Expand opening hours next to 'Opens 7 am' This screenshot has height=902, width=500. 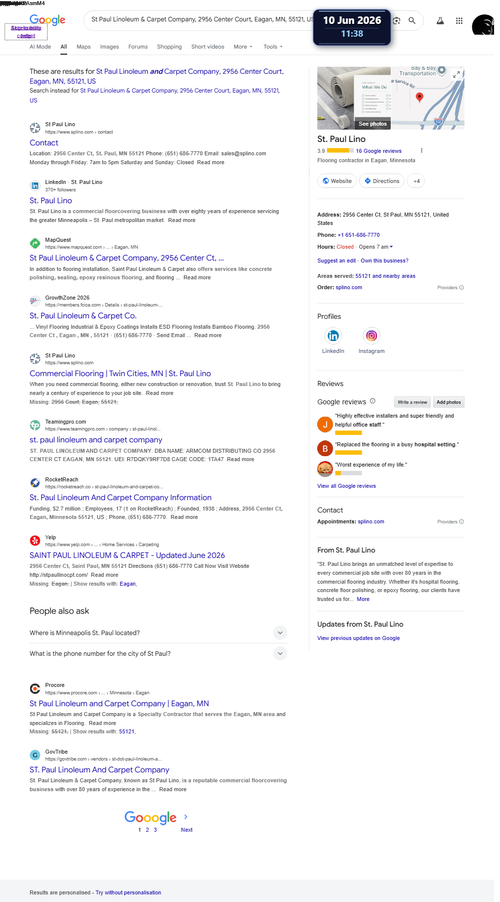coord(391,247)
